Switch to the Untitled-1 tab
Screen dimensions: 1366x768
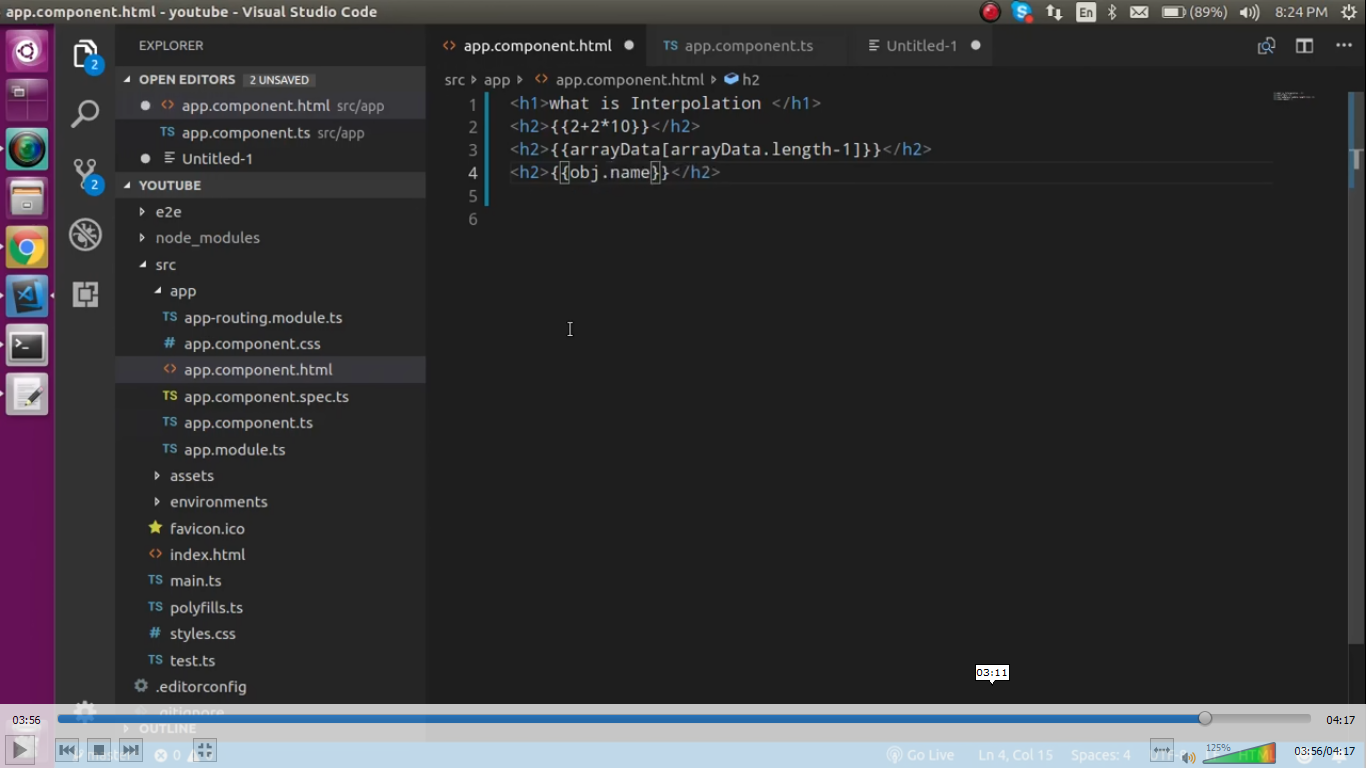coord(922,46)
